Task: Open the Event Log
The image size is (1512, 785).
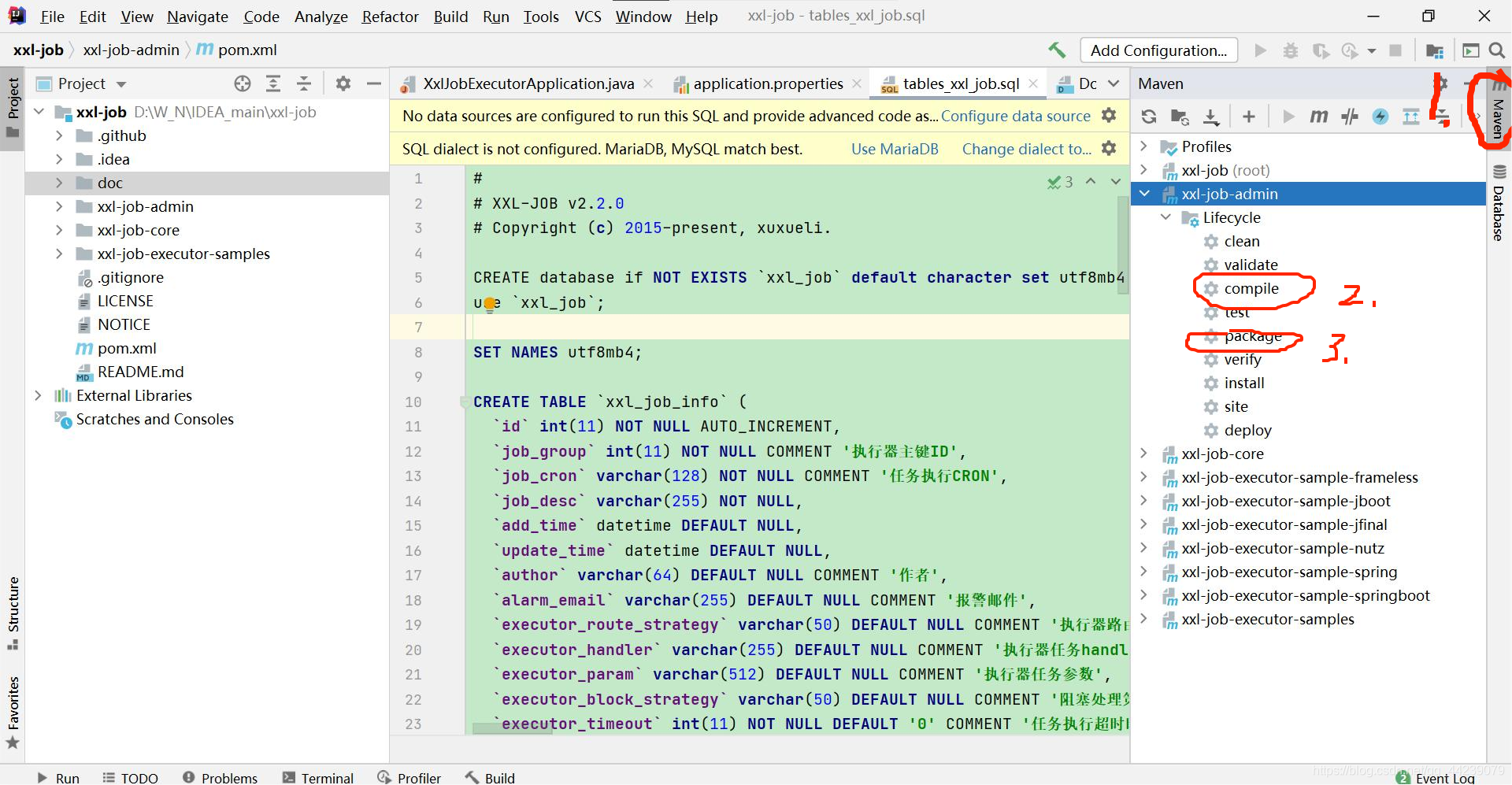Action: [x=1436, y=777]
